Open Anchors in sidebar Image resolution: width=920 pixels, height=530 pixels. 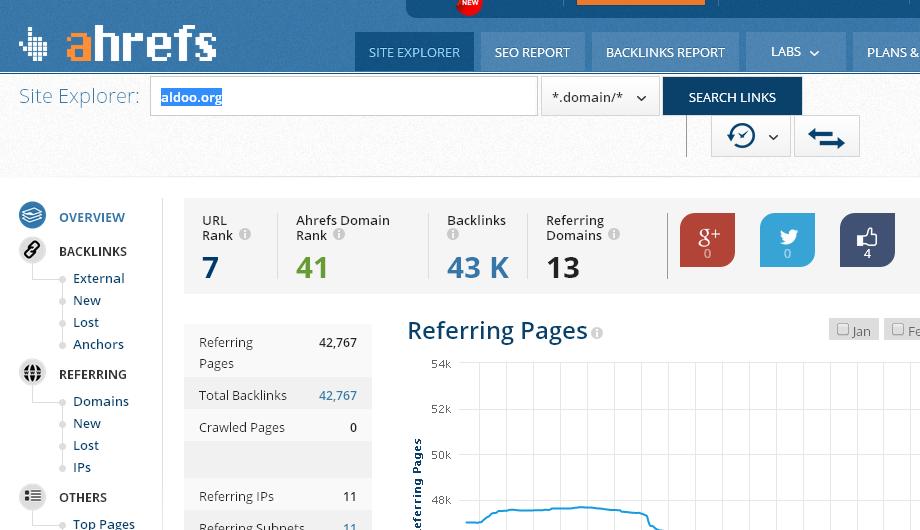pyautogui.click(x=98, y=345)
